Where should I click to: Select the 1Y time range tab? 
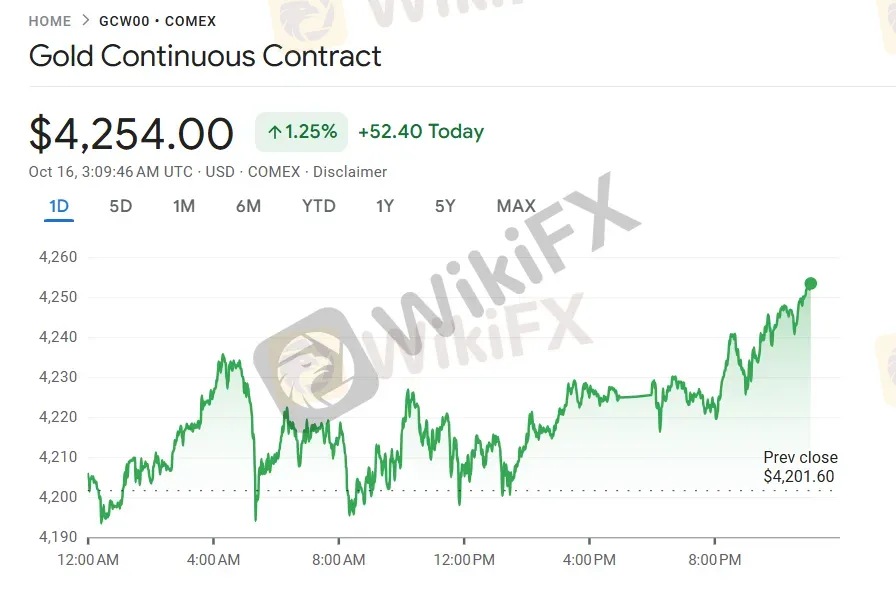tap(385, 206)
